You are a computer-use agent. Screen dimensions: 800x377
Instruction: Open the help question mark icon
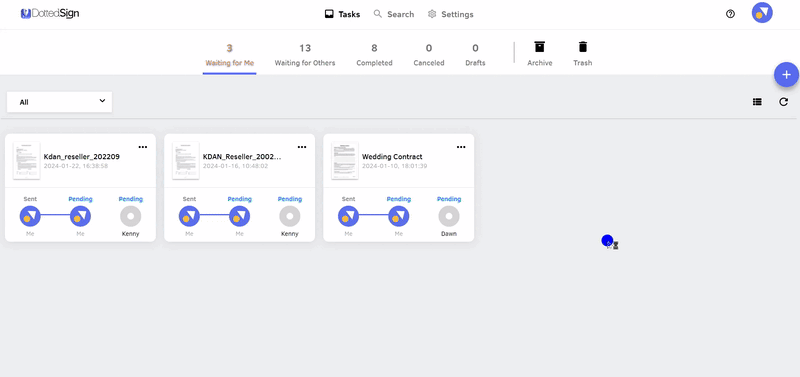(730, 14)
